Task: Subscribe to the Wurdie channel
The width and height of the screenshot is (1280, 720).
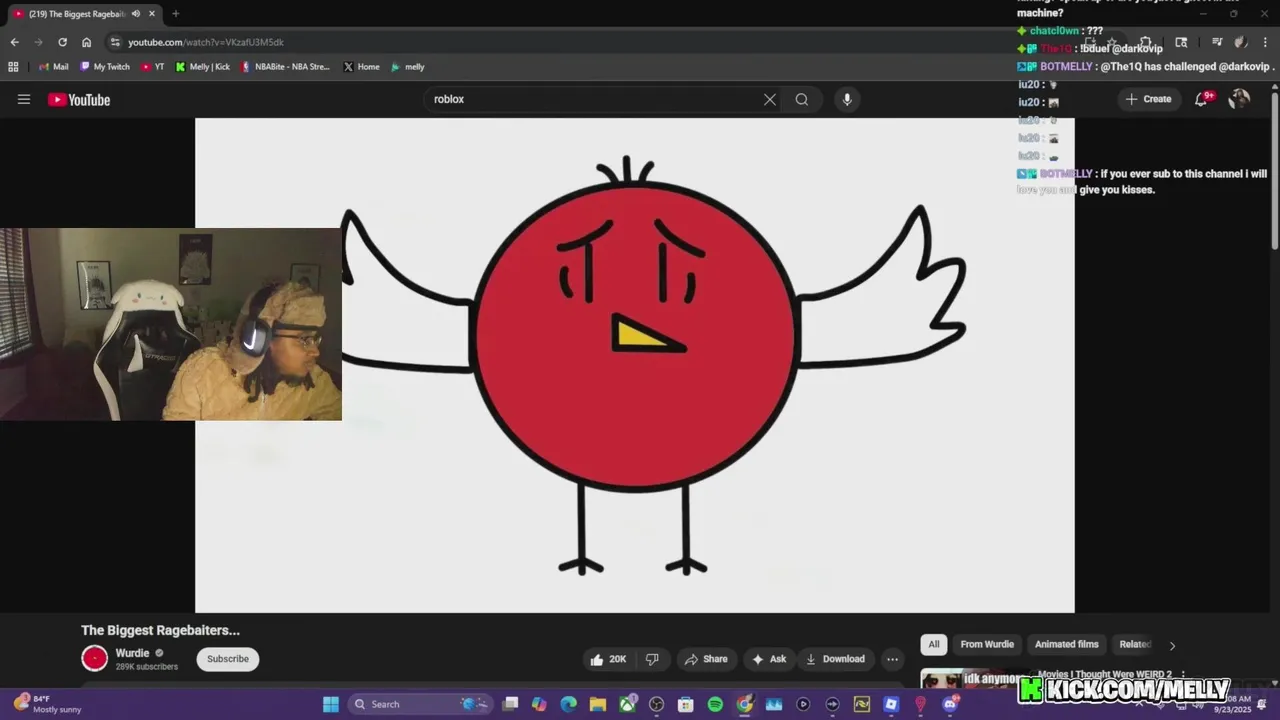Action: point(228,659)
